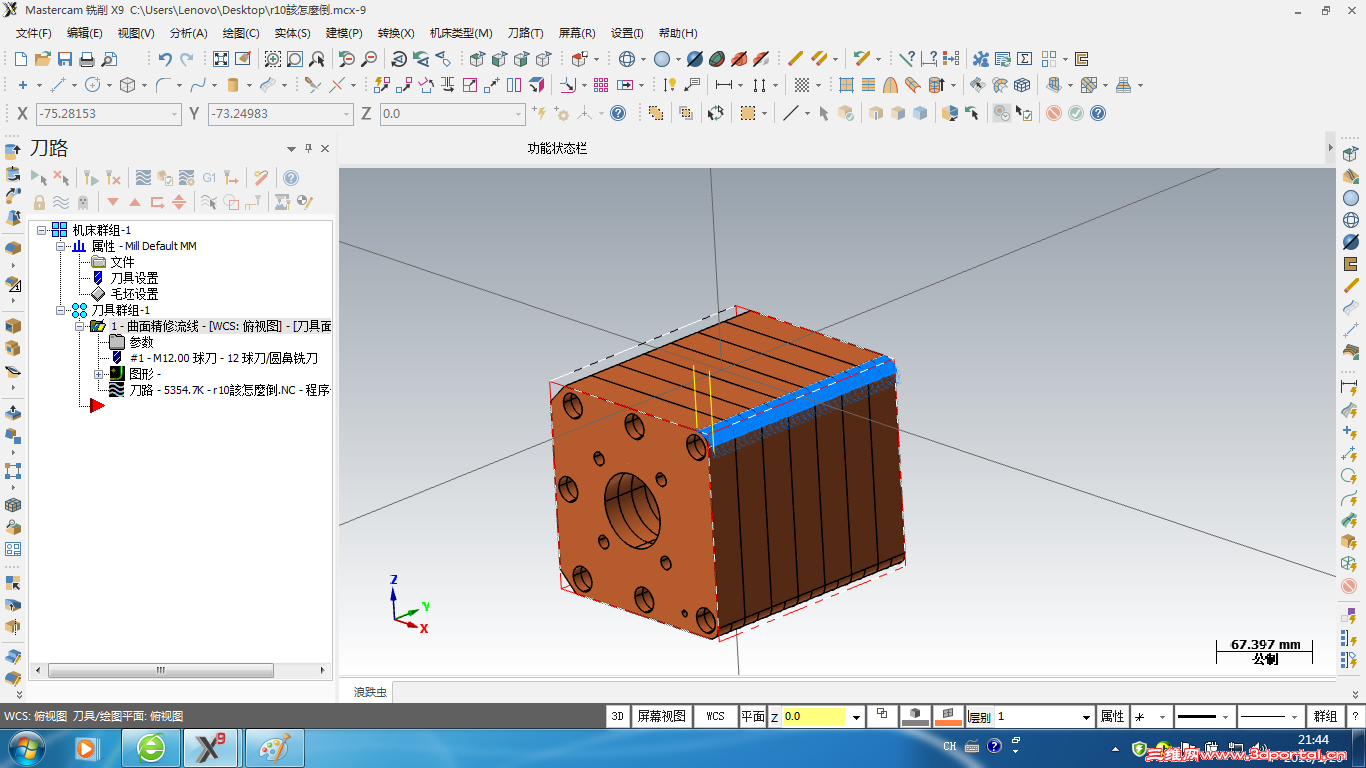1366x768 pixels.
Task: Click the 屏幕视图 button
Action: (662, 716)
